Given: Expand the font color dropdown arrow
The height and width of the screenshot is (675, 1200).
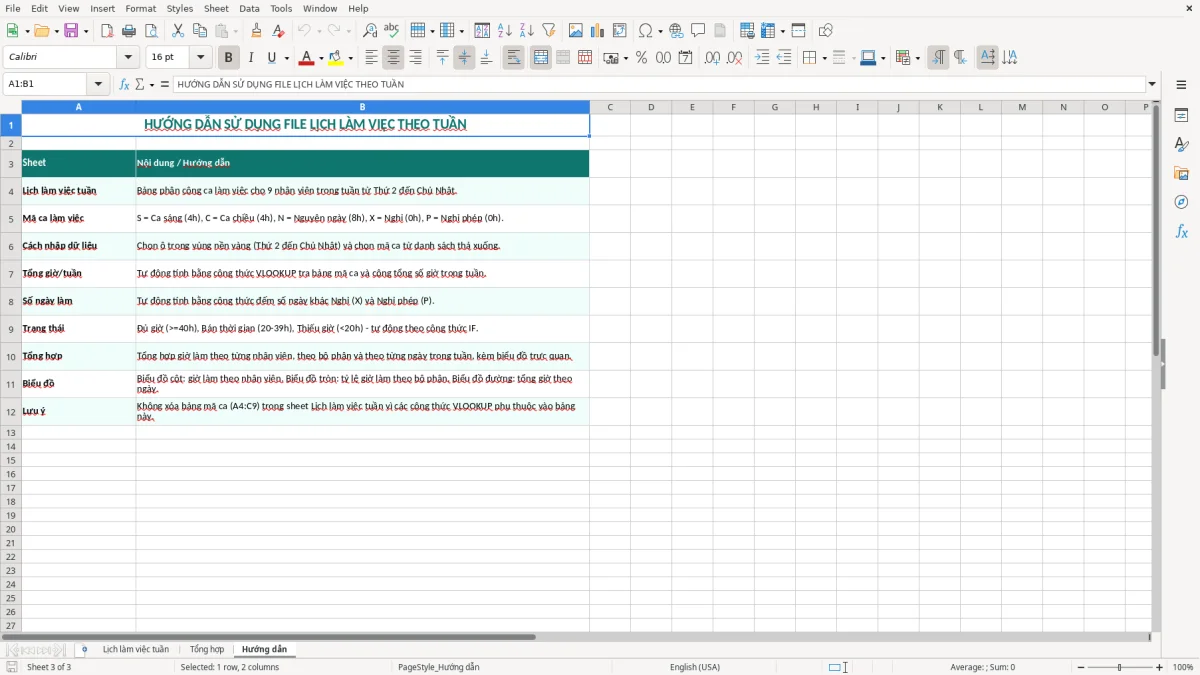Looking at the screenshot, I should (x=321, y=58).
